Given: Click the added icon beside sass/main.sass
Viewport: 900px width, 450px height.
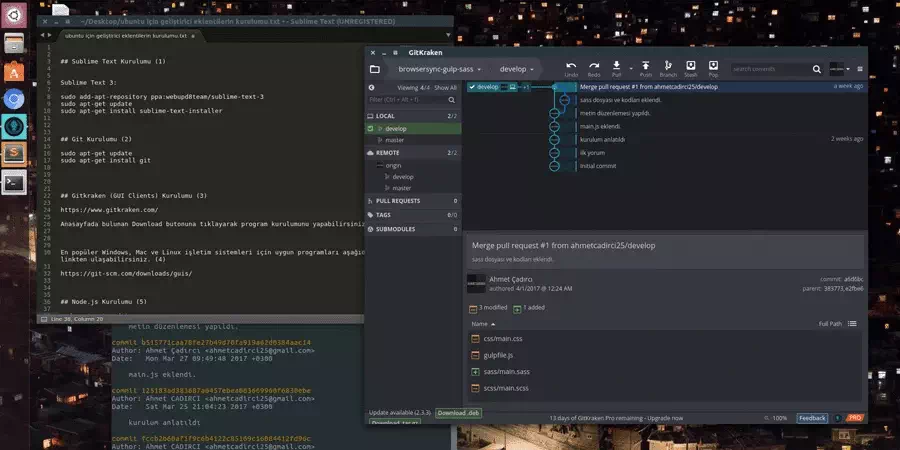Looking at the screenshot, I should [475, 372].
